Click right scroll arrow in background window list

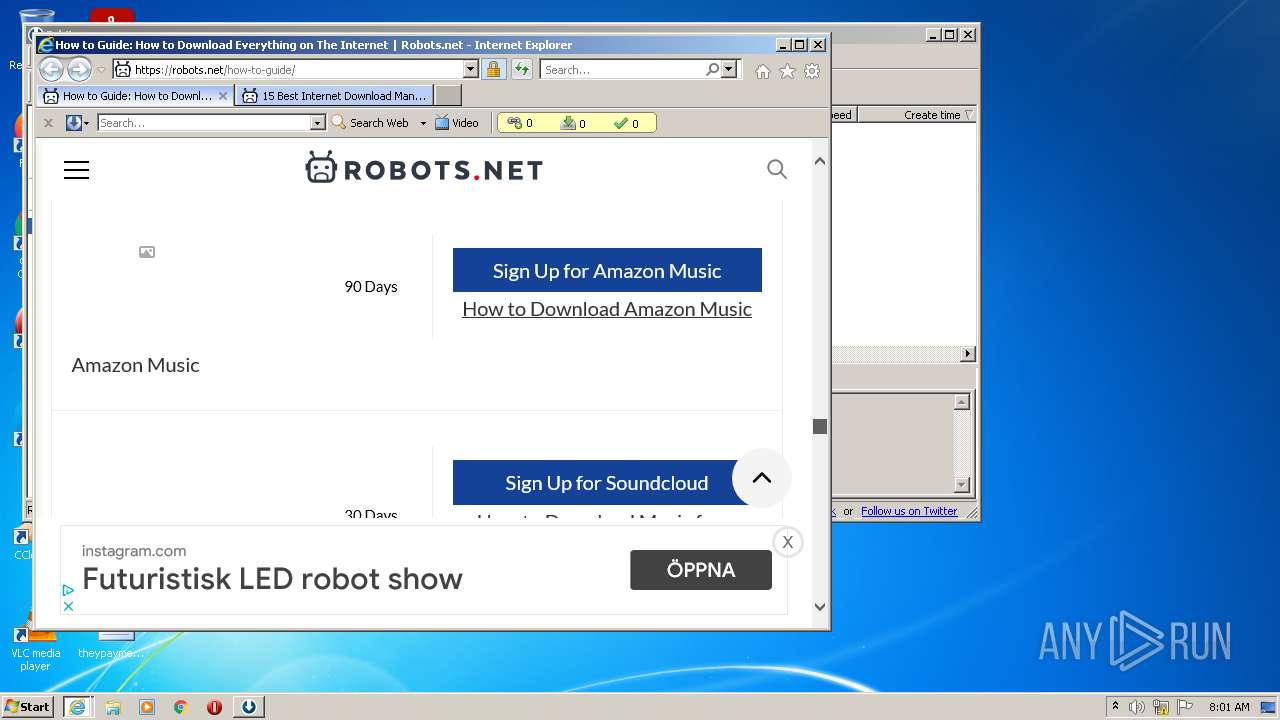967,354
